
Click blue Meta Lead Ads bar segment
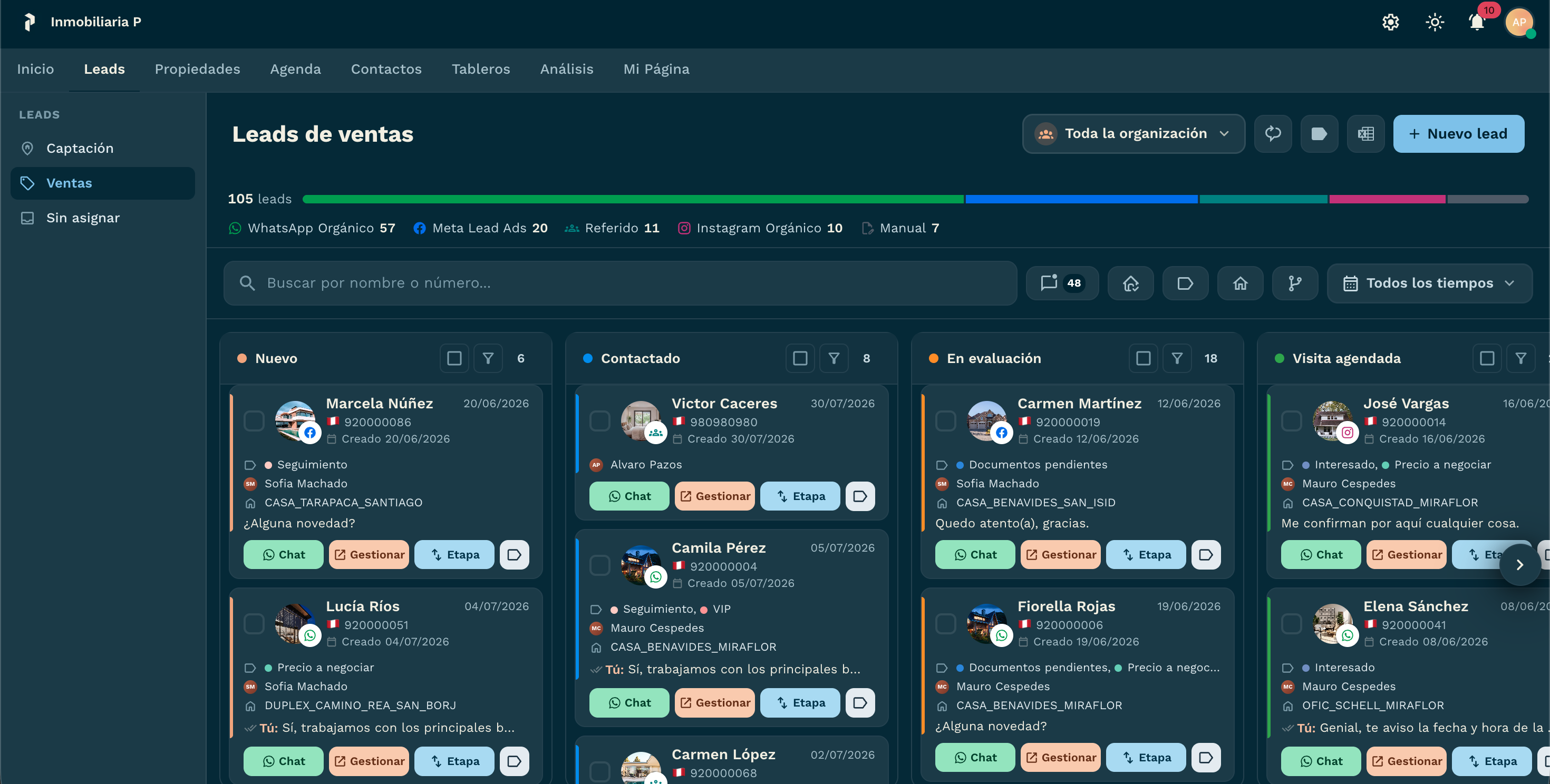coord(1081,199)
